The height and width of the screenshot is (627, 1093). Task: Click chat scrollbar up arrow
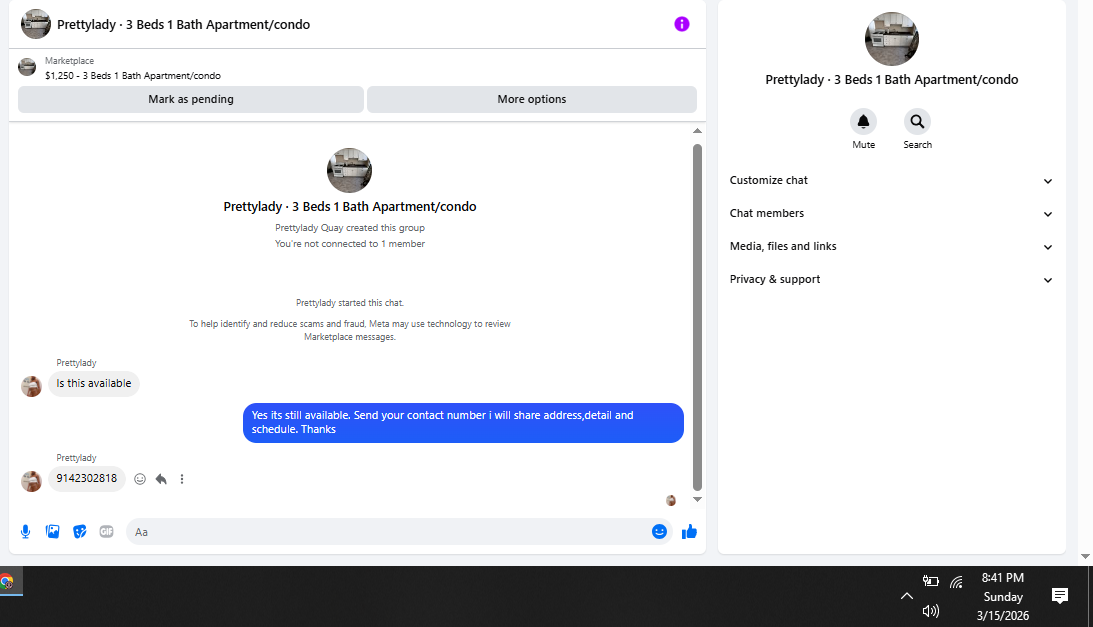[x=697, y=131]
